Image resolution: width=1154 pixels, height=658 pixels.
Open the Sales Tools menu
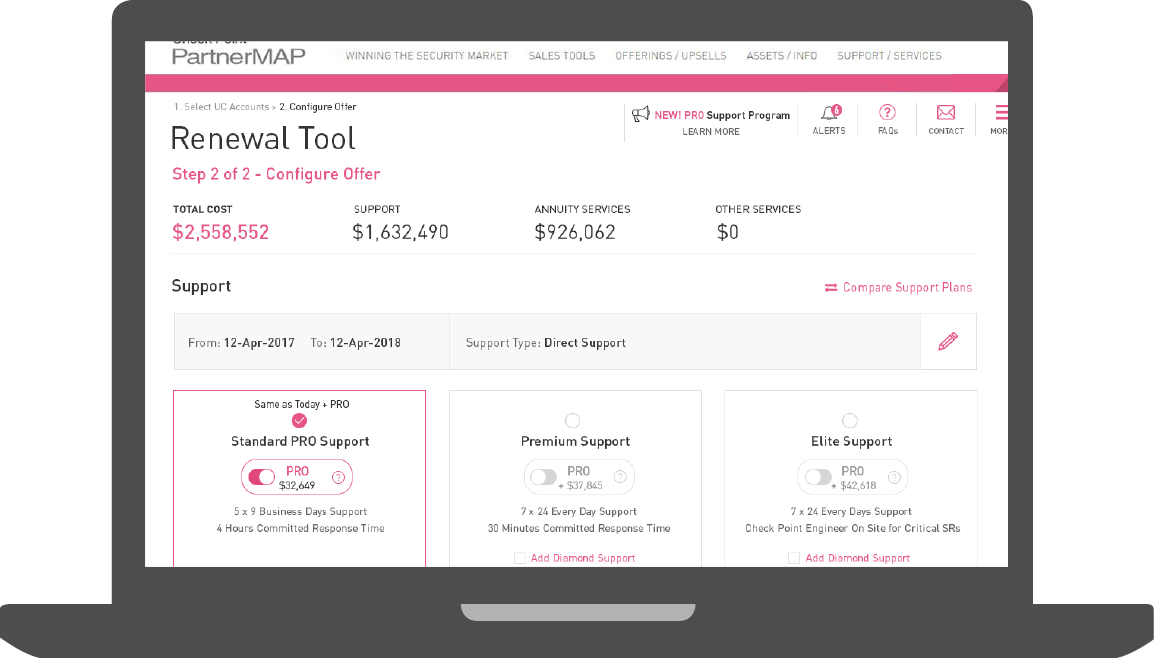(x=562, y=56)
